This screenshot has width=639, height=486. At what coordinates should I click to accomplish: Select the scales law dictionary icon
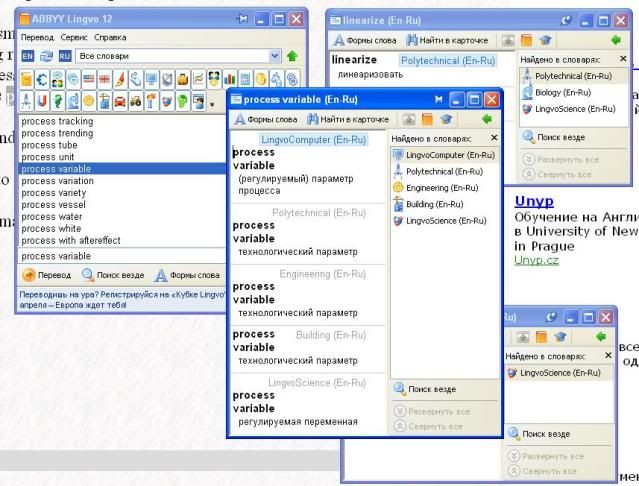point(276,79)
